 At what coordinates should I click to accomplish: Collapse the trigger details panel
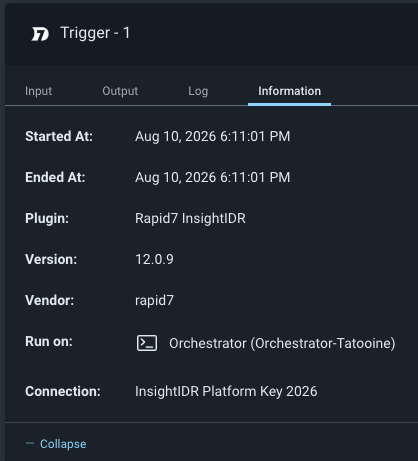click(x=63, y=444)
